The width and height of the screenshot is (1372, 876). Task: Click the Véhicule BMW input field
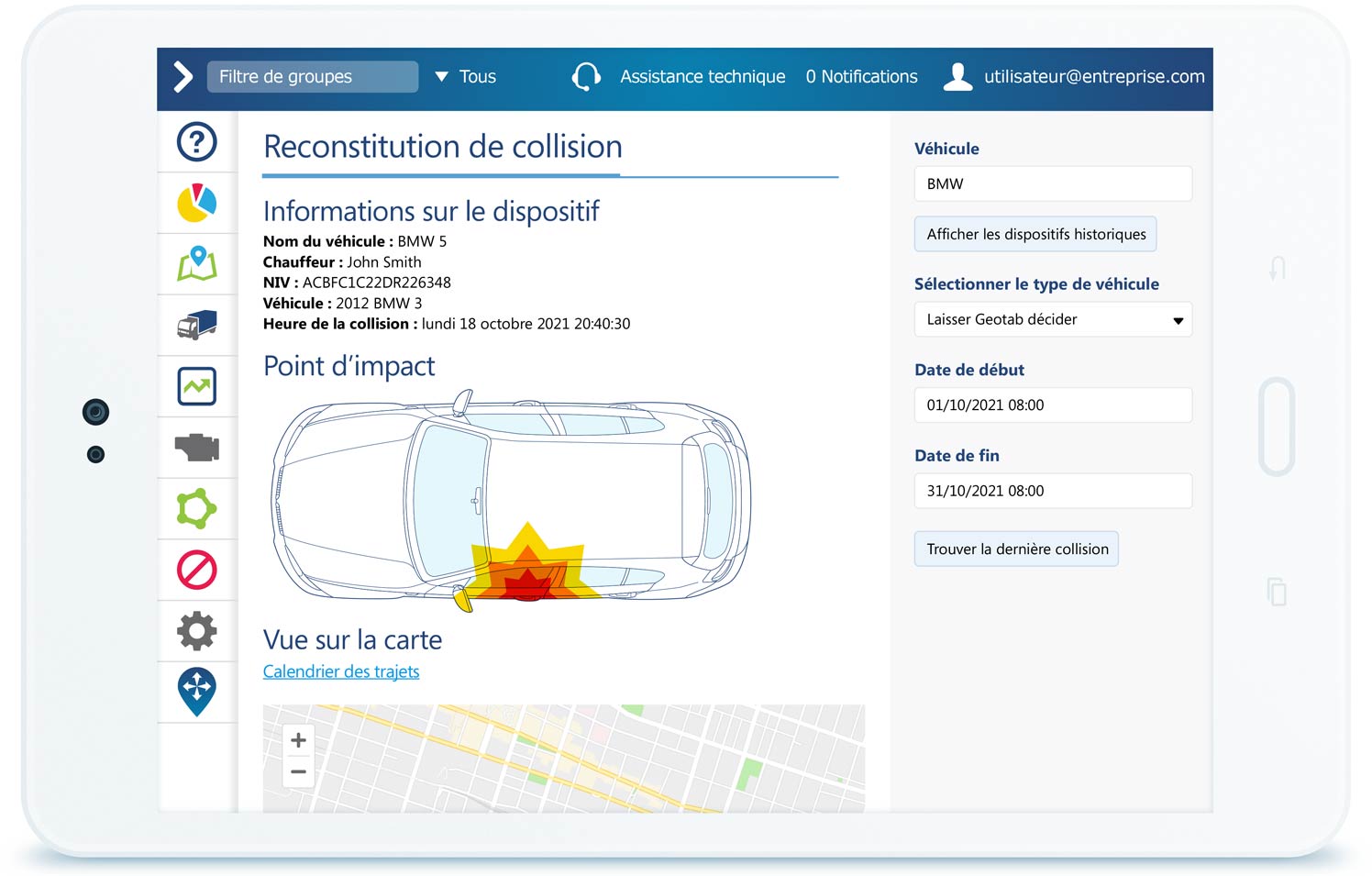(1053, 183)
